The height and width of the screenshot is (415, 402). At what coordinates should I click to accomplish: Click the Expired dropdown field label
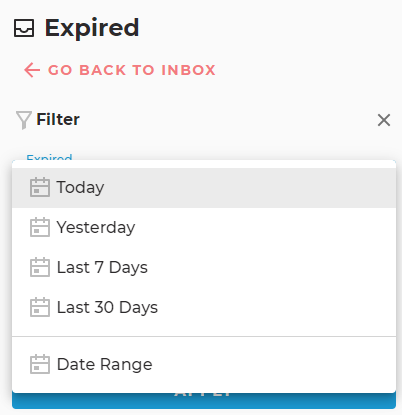tap(49, 157)
